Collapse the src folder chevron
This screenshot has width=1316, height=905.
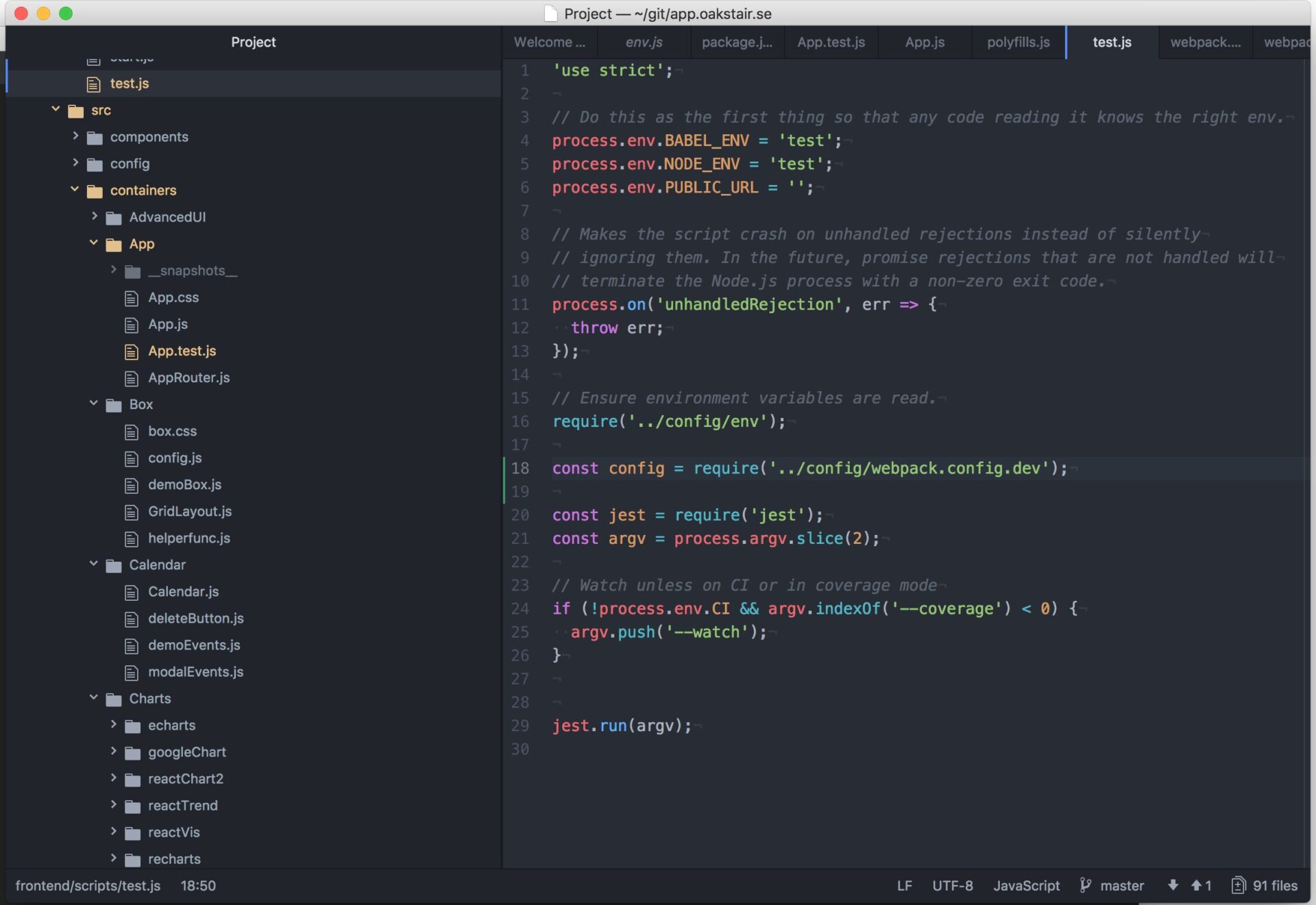tap(56, 109)
